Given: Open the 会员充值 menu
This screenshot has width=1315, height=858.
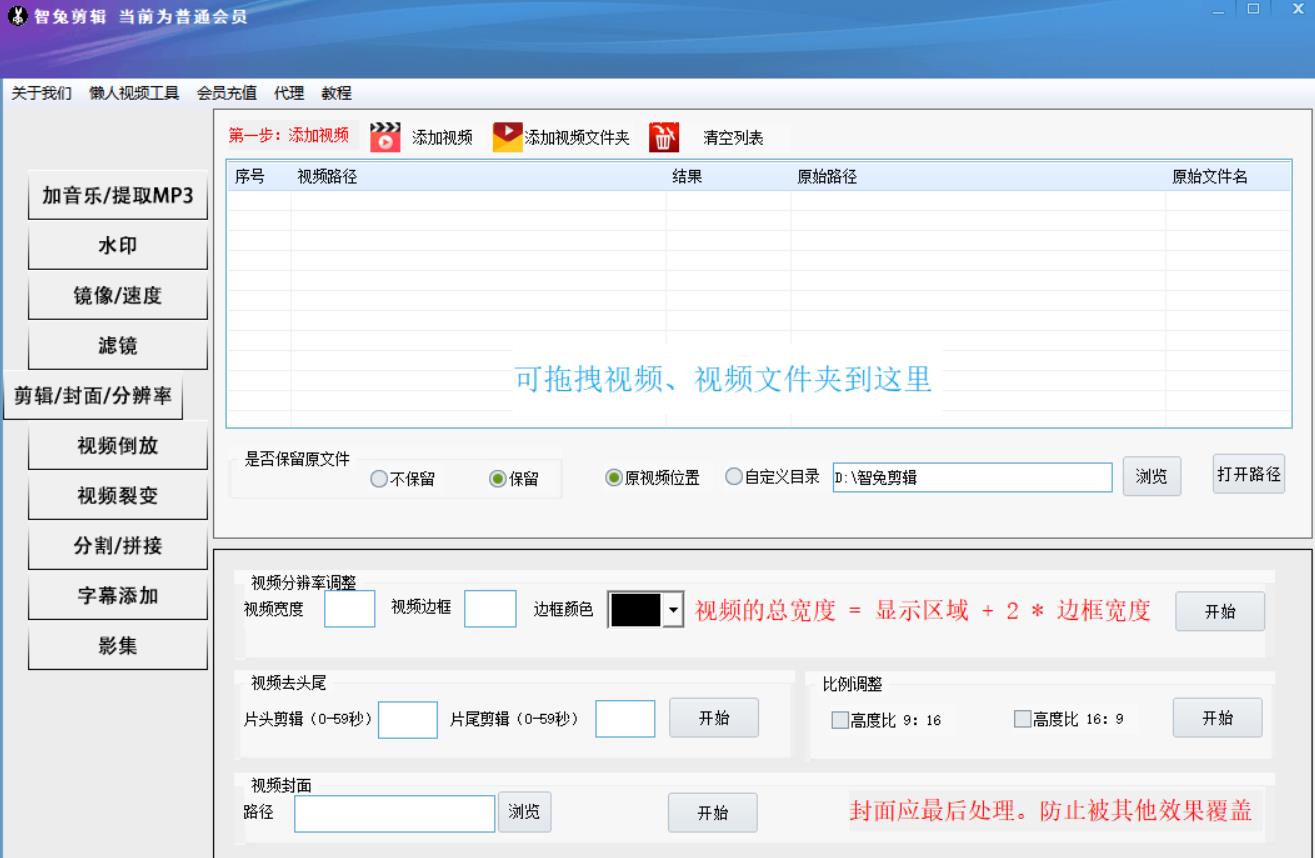Looking at the screenshot, I should click(227, 93).
